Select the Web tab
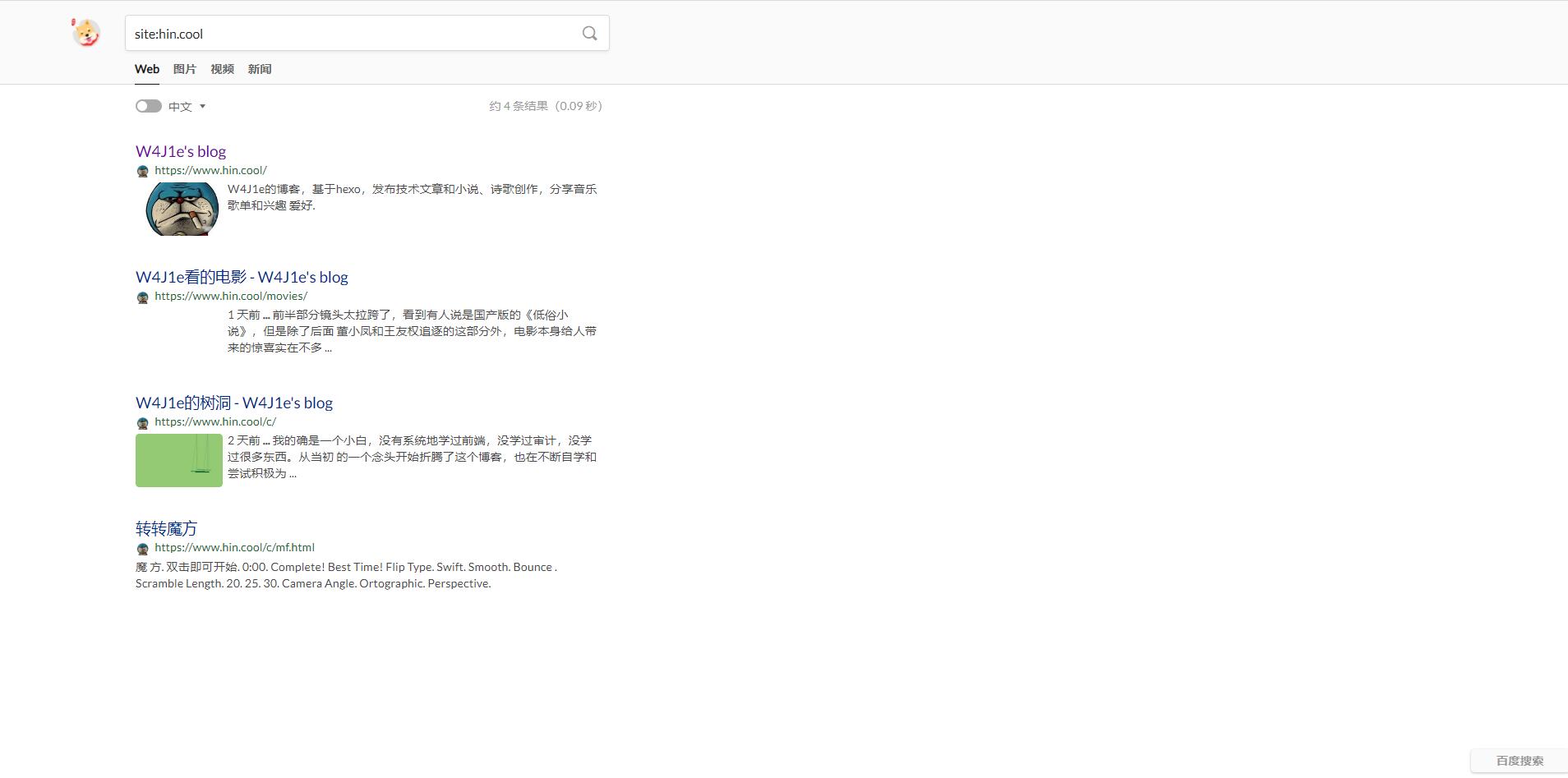Viewport: 1568px width, 778px height. coord(147,69)
